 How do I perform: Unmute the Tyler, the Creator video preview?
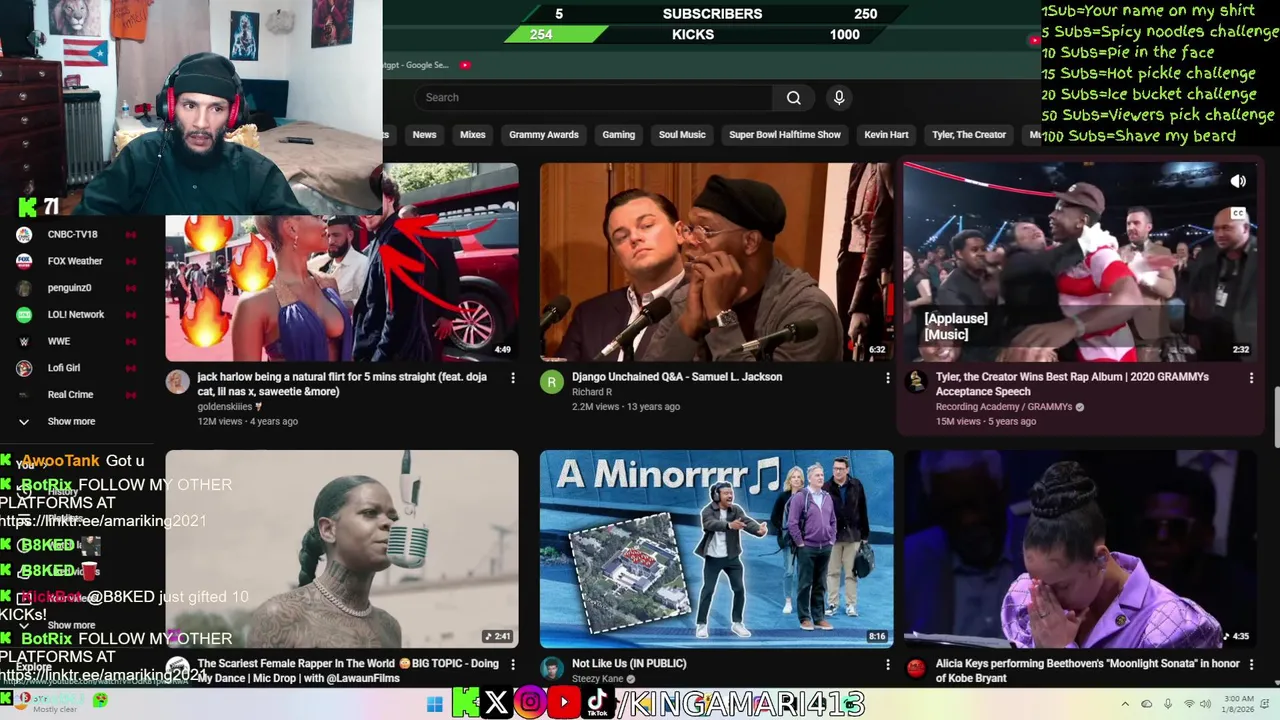click(x=1238, y=181)
